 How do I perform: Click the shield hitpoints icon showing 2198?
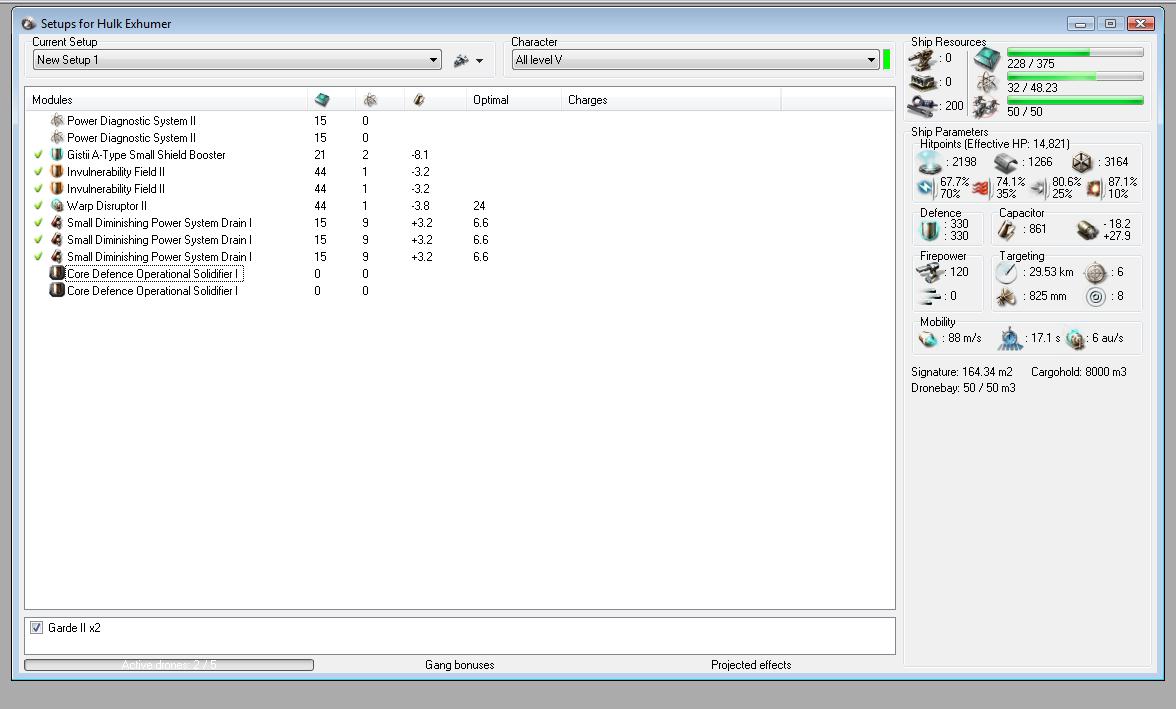929,161
